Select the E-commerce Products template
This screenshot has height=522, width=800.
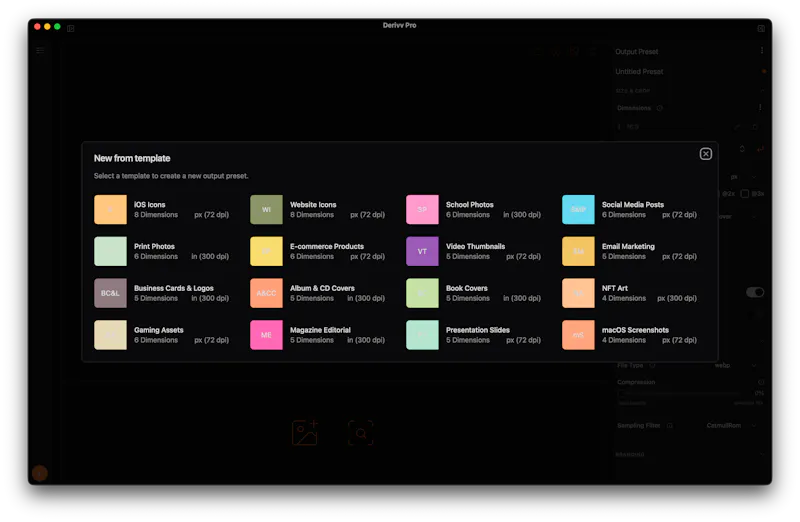click(318, 251)
